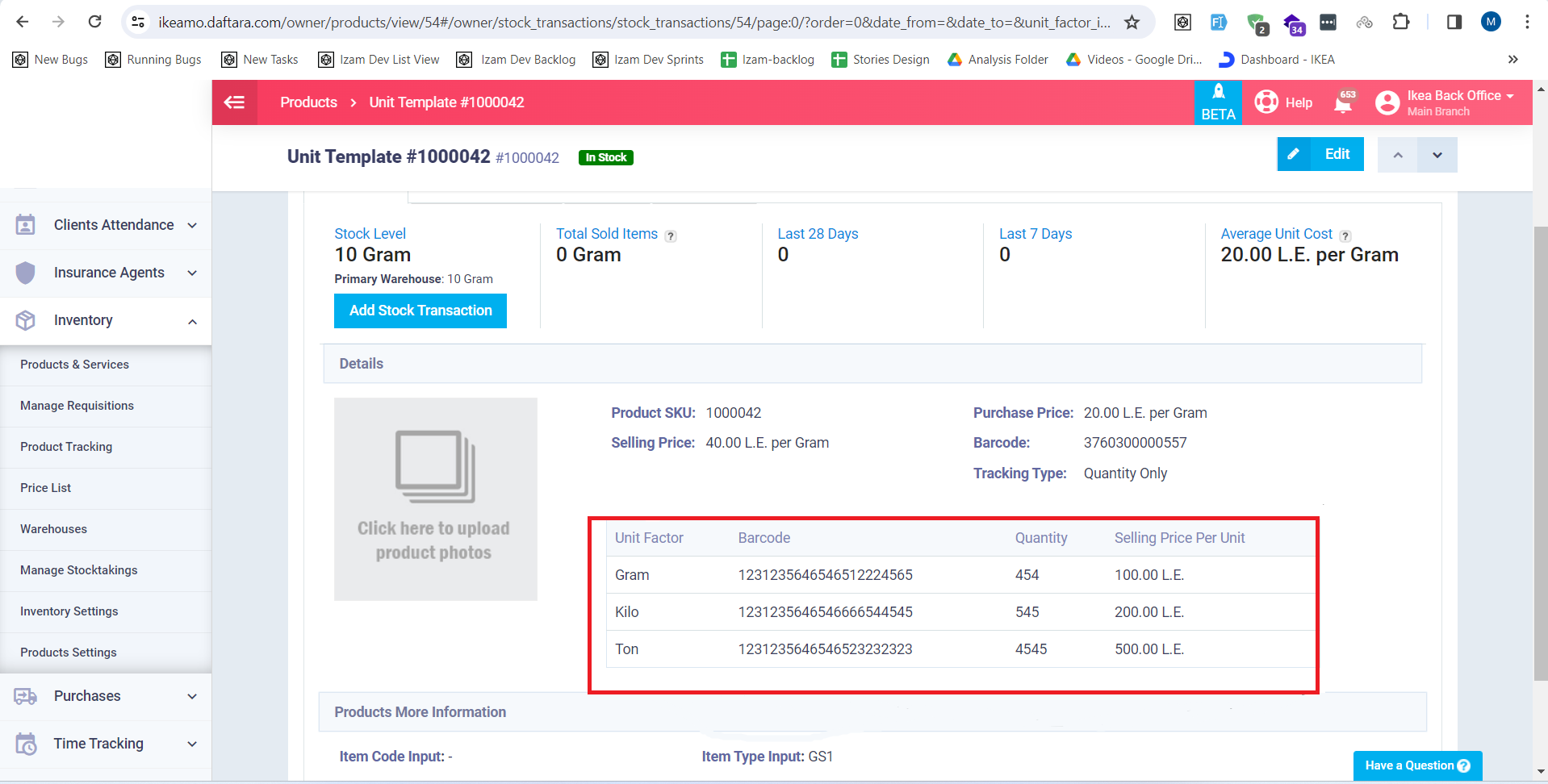Select Warehouses from the Inventory submenu
Viewport: 1548px width, 784px height.
[53, 529]
